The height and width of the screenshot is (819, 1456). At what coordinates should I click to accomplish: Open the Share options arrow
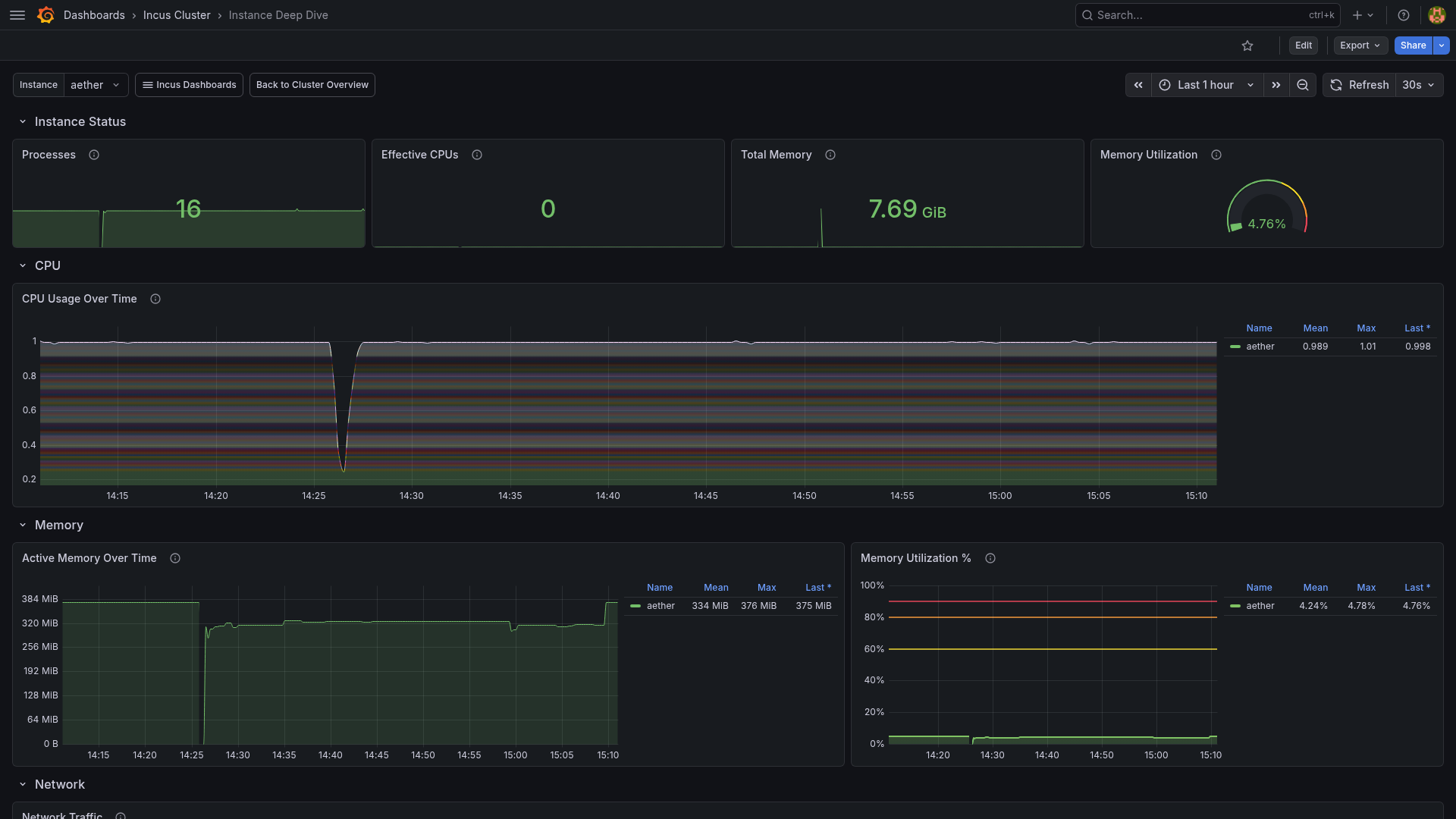[x=1442, y=45]
